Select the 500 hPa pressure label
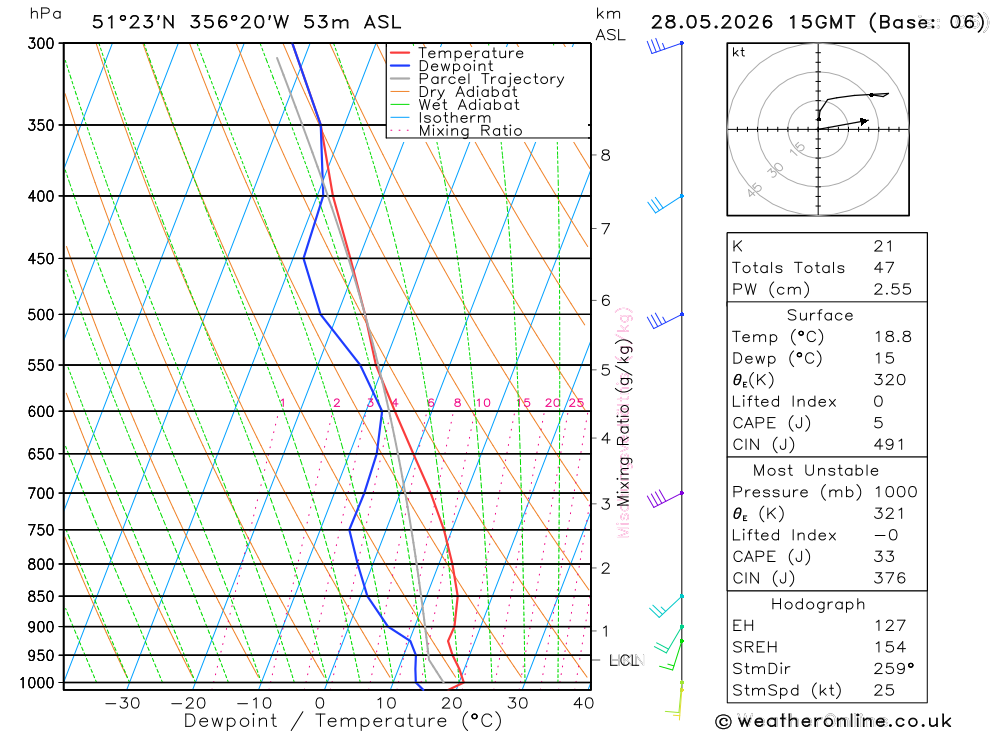This screenshot has height=733, width=1000. (41, 315)
